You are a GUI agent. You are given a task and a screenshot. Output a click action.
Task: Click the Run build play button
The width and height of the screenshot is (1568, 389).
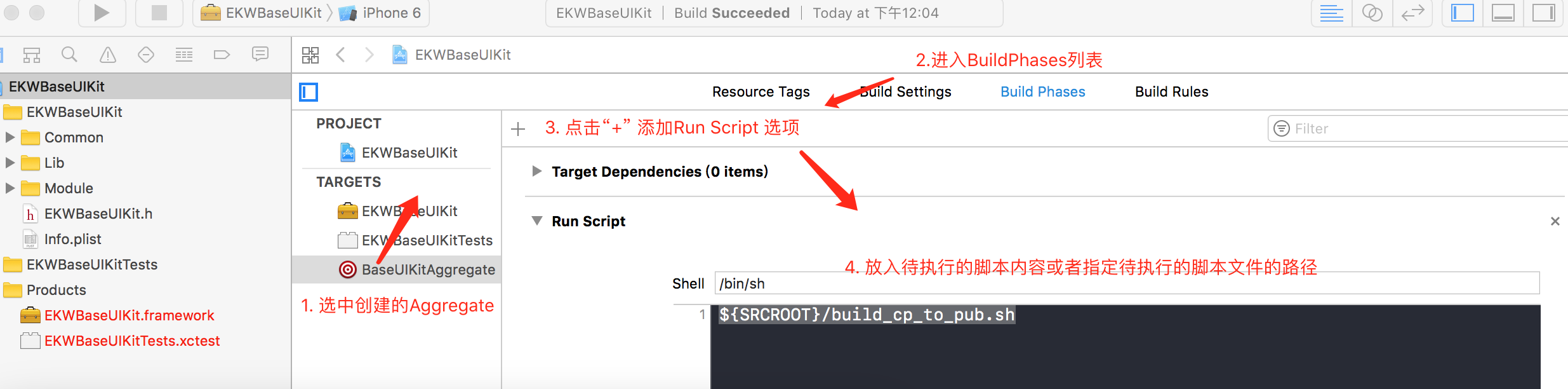point(102,13)
